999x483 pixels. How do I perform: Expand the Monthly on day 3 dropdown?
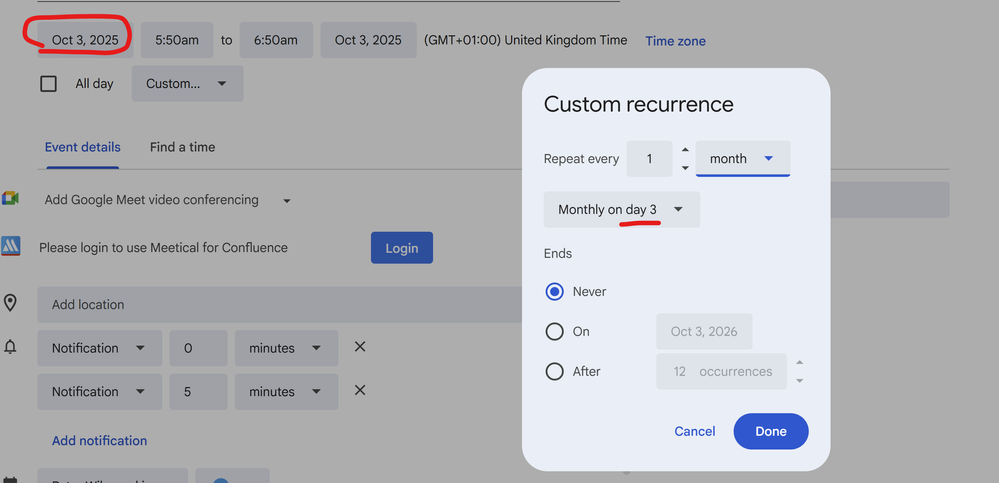pyautogui.click(x=621, y=210)
